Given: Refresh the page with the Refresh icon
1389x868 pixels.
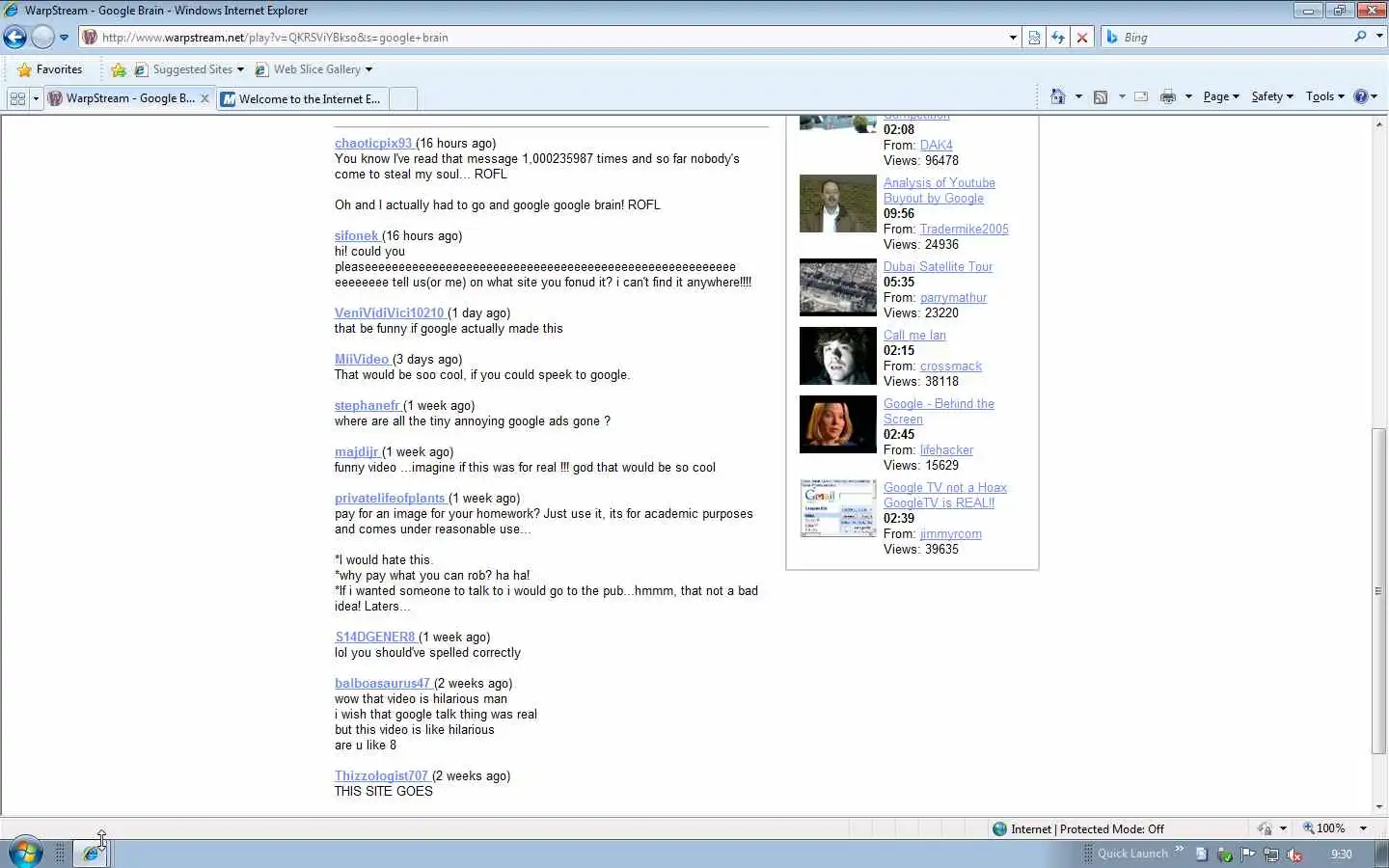Looking at the screenshot, I should pos(1058,38).
